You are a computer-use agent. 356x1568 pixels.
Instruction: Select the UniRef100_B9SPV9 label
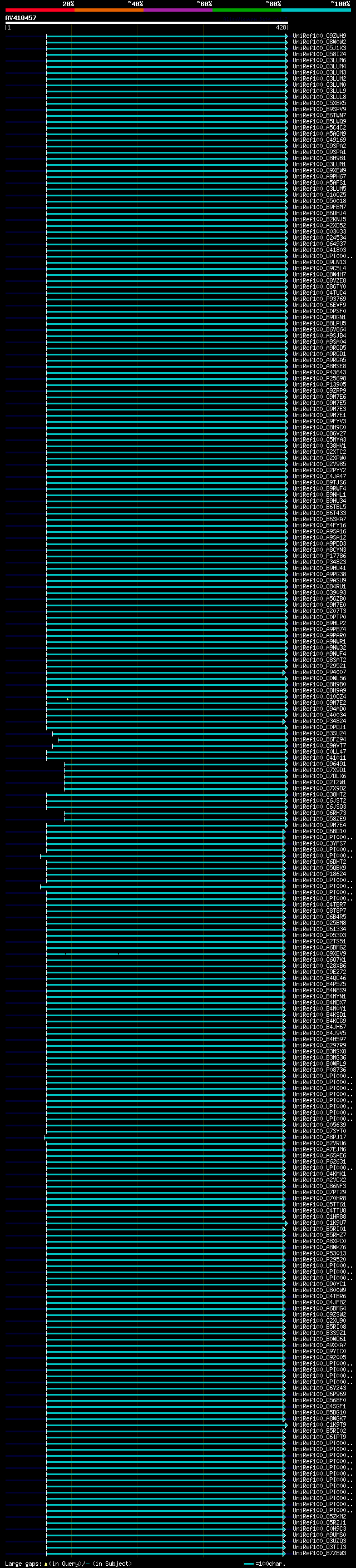tap(319, 110)
